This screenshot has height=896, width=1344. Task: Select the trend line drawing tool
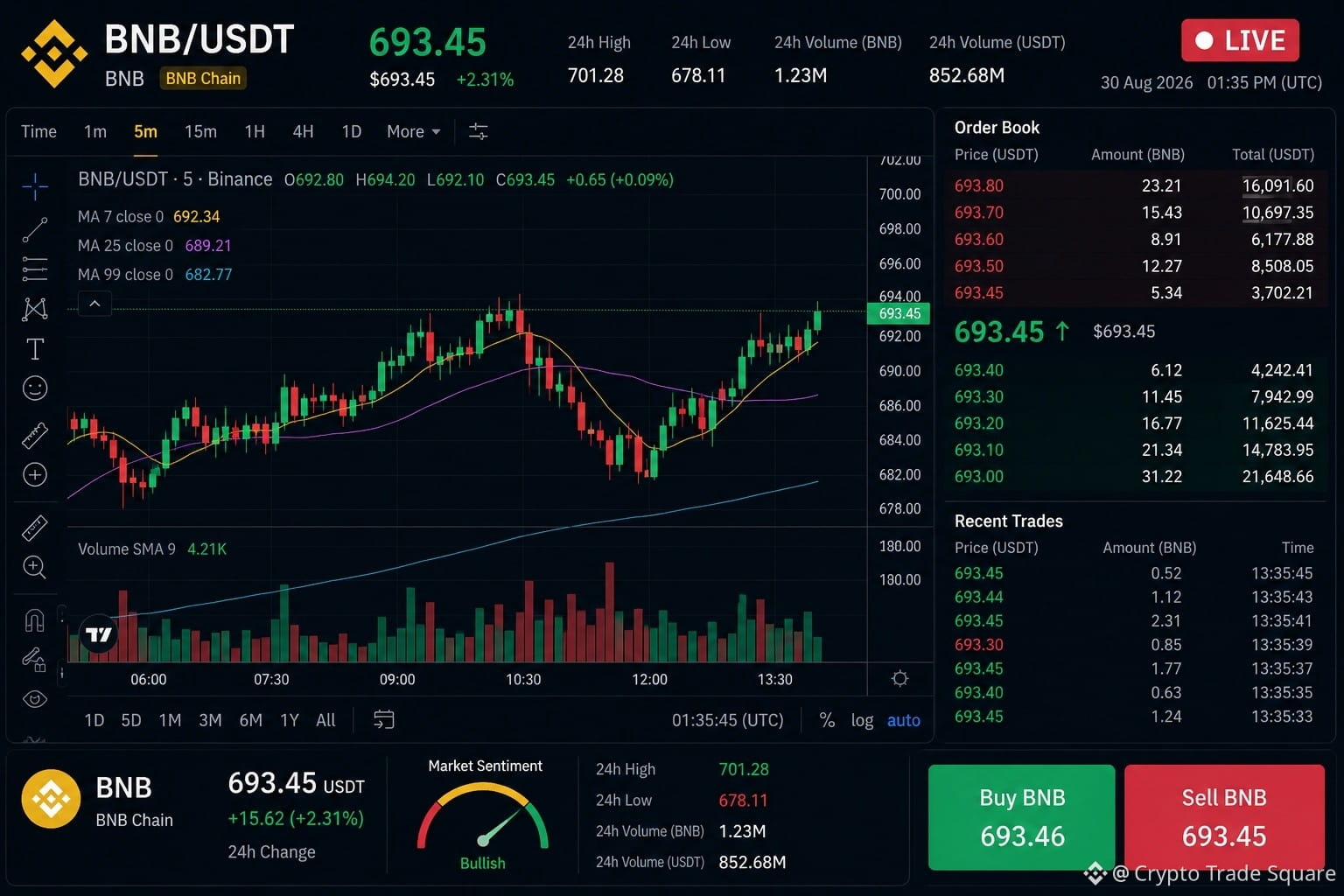coord(35,230)
